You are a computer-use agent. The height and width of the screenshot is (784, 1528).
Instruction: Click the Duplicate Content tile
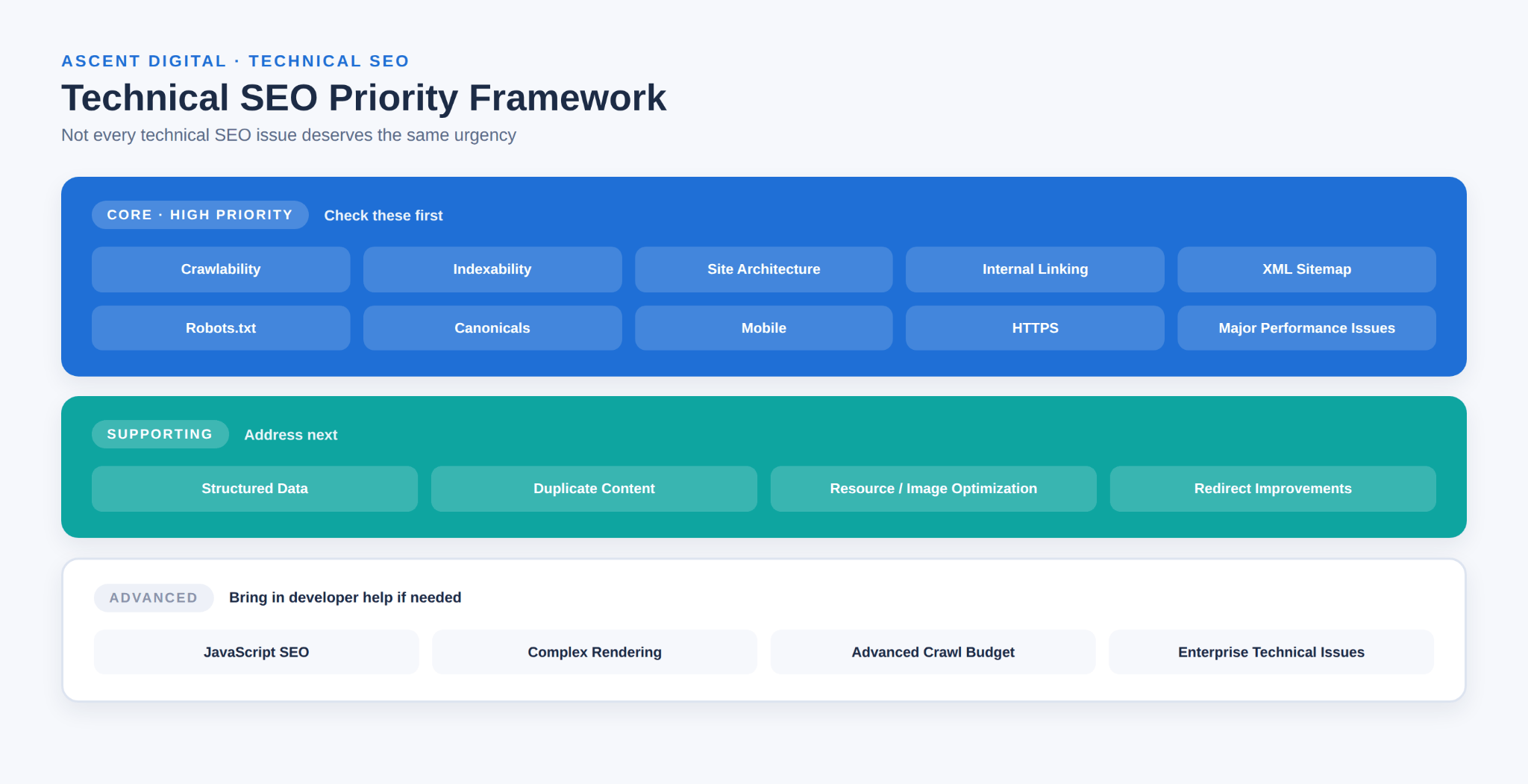(594, 489)
